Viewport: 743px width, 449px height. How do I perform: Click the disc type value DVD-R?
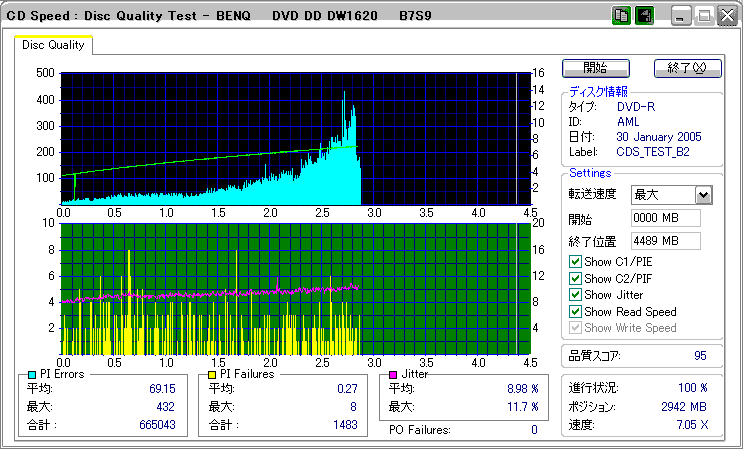(x=636, y=107)
